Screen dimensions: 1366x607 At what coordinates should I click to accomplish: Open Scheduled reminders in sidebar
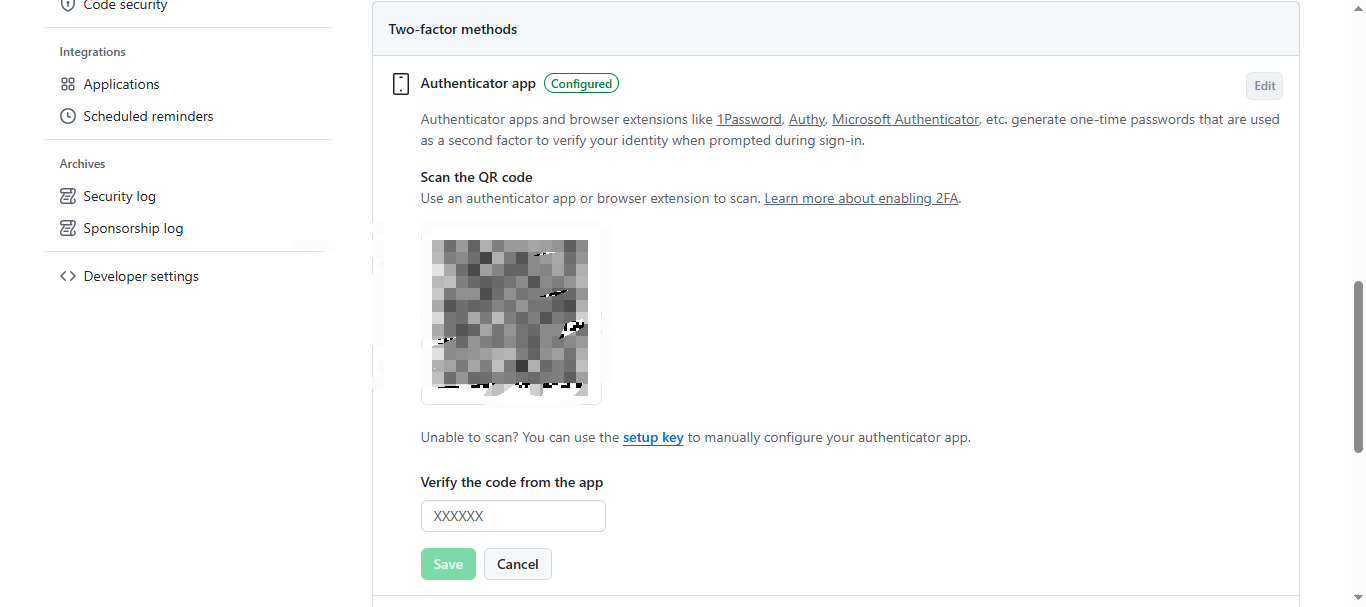148,117
